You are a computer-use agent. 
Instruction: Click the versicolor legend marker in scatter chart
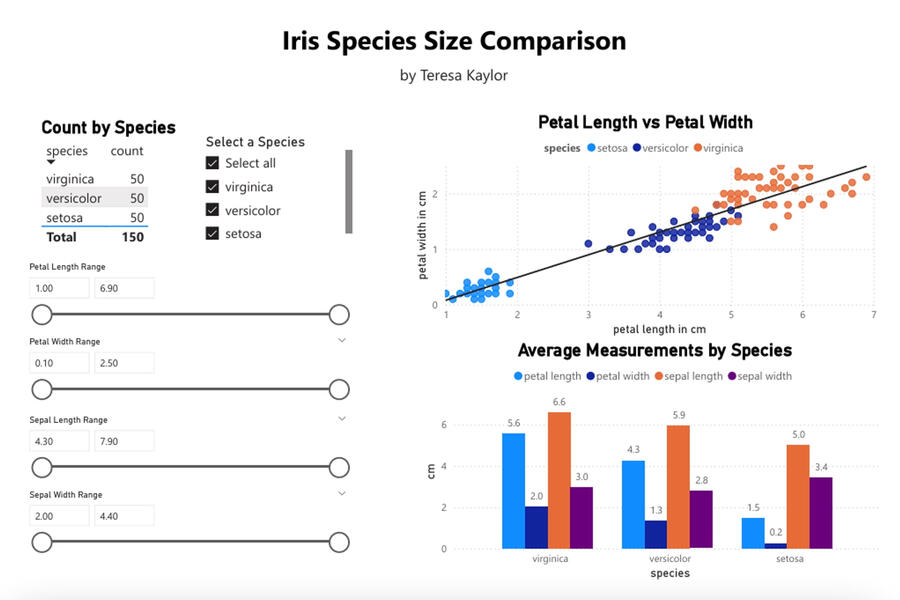[636, 148]
